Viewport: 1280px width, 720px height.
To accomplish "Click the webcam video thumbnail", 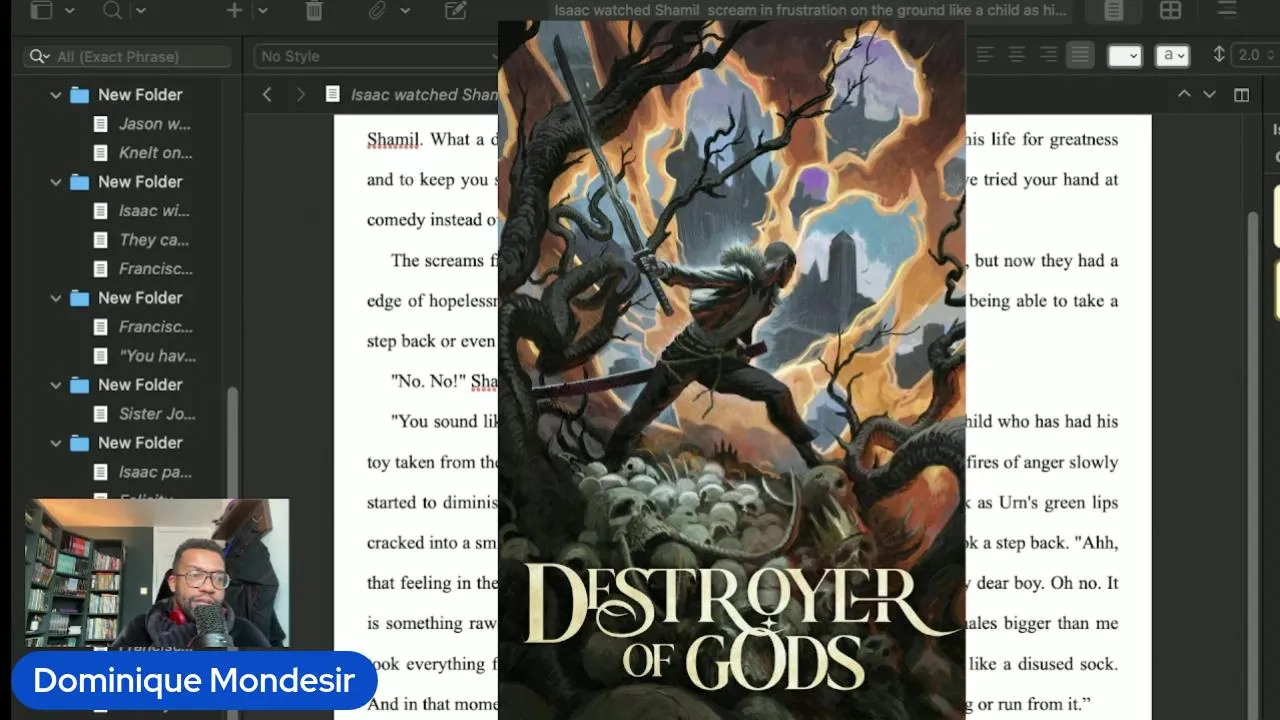I will (x=157, y=574).
